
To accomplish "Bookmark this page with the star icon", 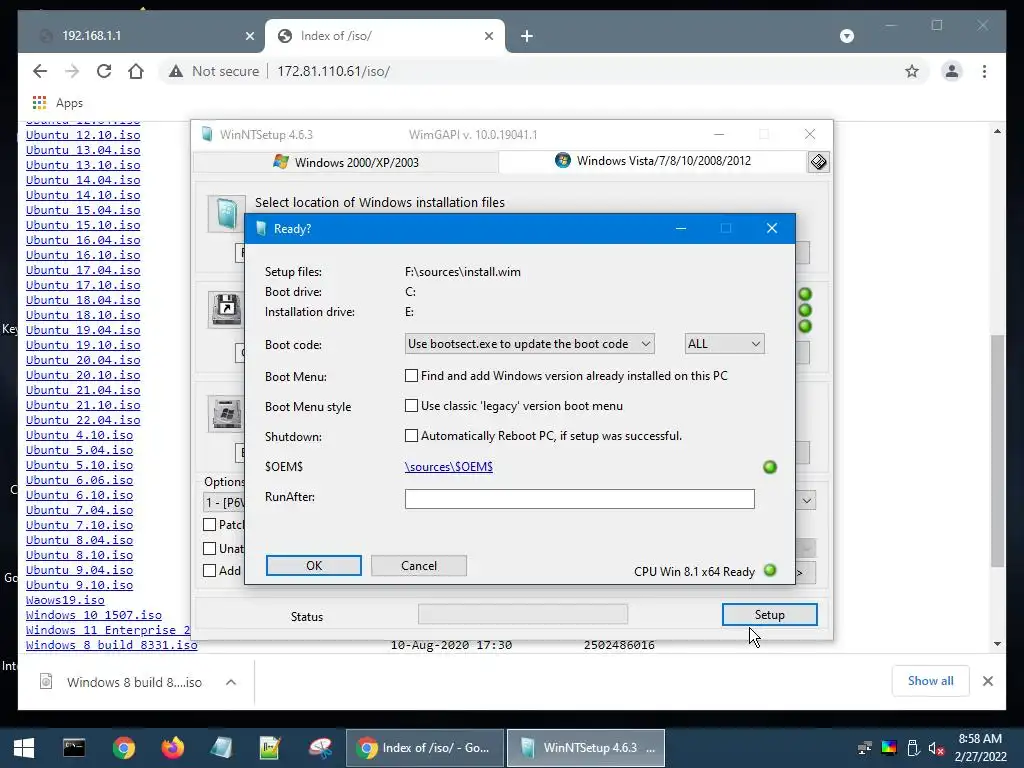I will [912, 71].
